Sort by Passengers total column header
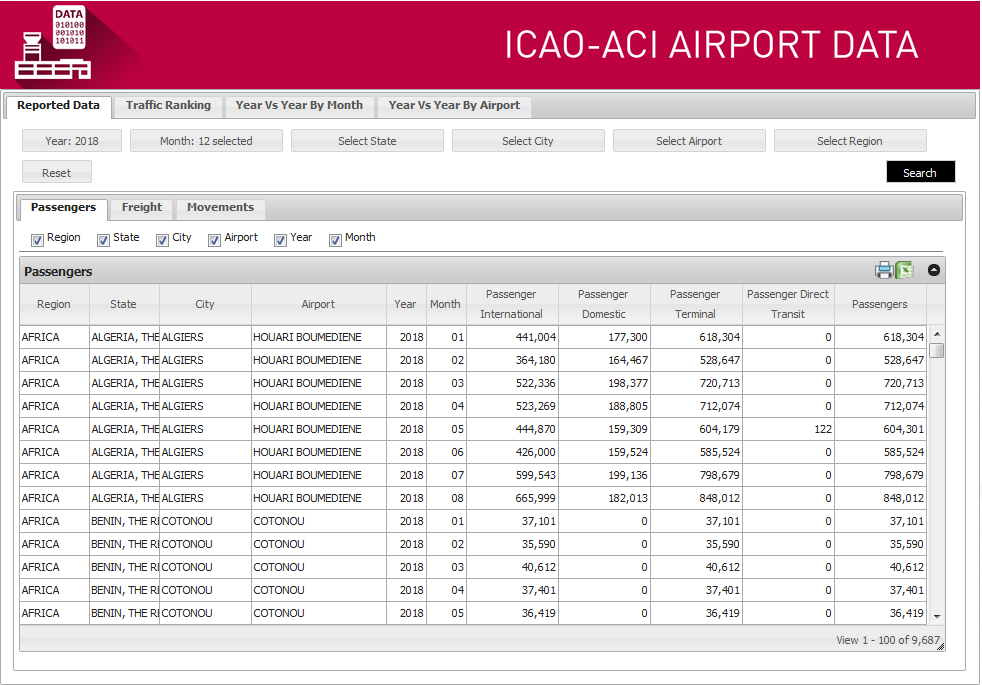The width and height of the screenshot is (982, 685). [880, 304]
